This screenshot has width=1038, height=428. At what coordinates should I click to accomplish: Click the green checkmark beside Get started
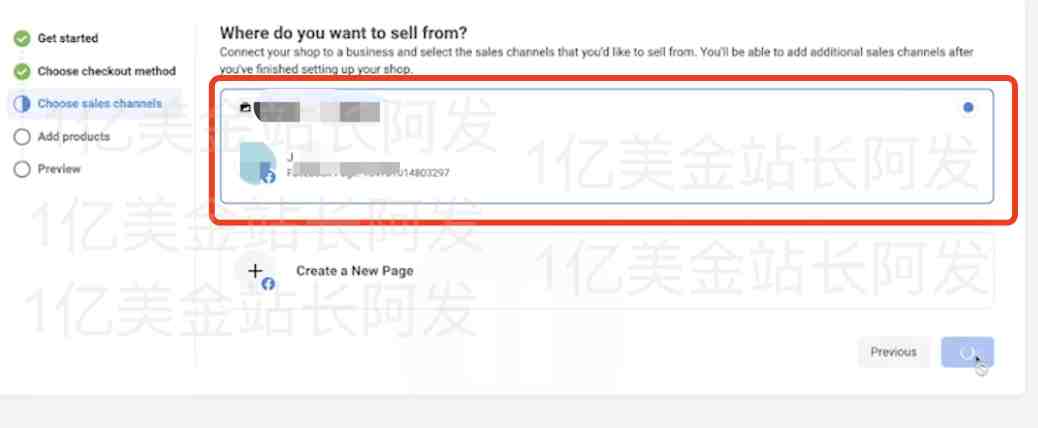pos(22,38)
